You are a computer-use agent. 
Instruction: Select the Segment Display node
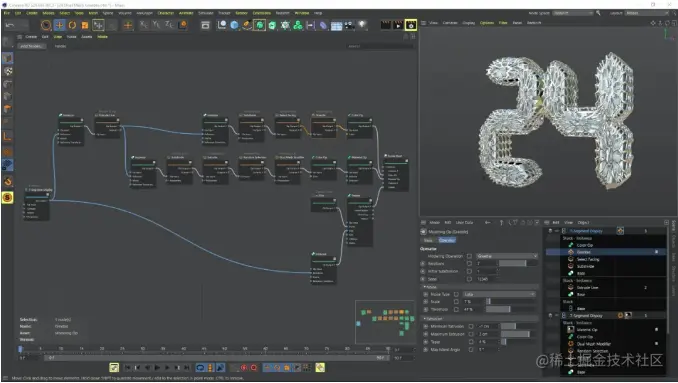coord(37,203)
